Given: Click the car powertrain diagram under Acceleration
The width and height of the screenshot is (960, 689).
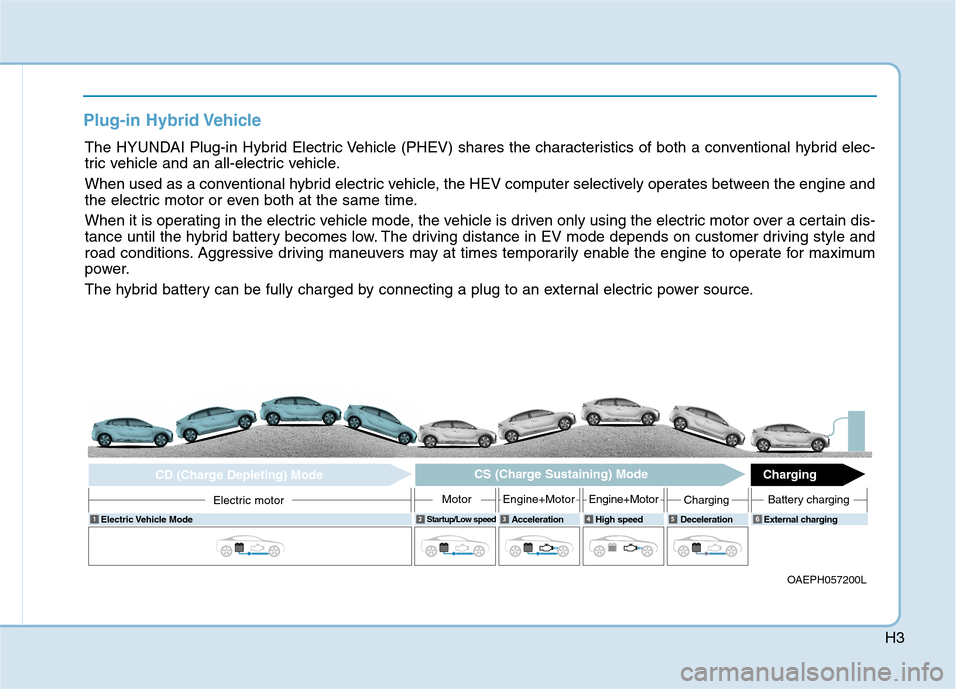Looking at the screenshot, I should (539, 546).
